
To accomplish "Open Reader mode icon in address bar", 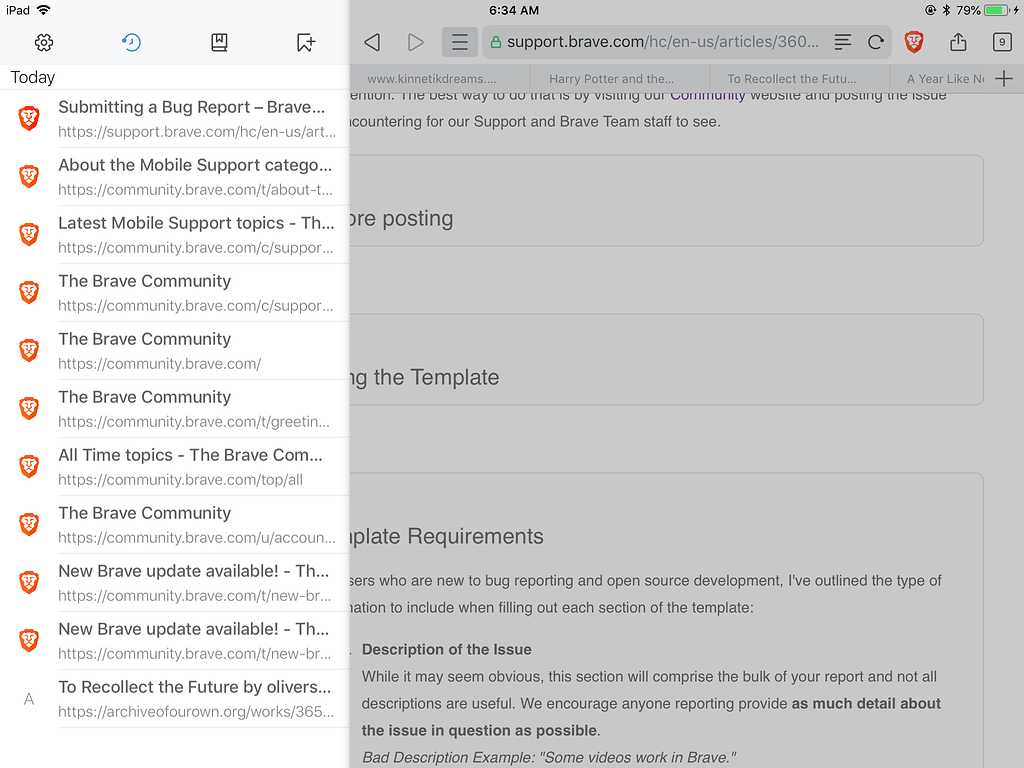I will tap(842, 42).
